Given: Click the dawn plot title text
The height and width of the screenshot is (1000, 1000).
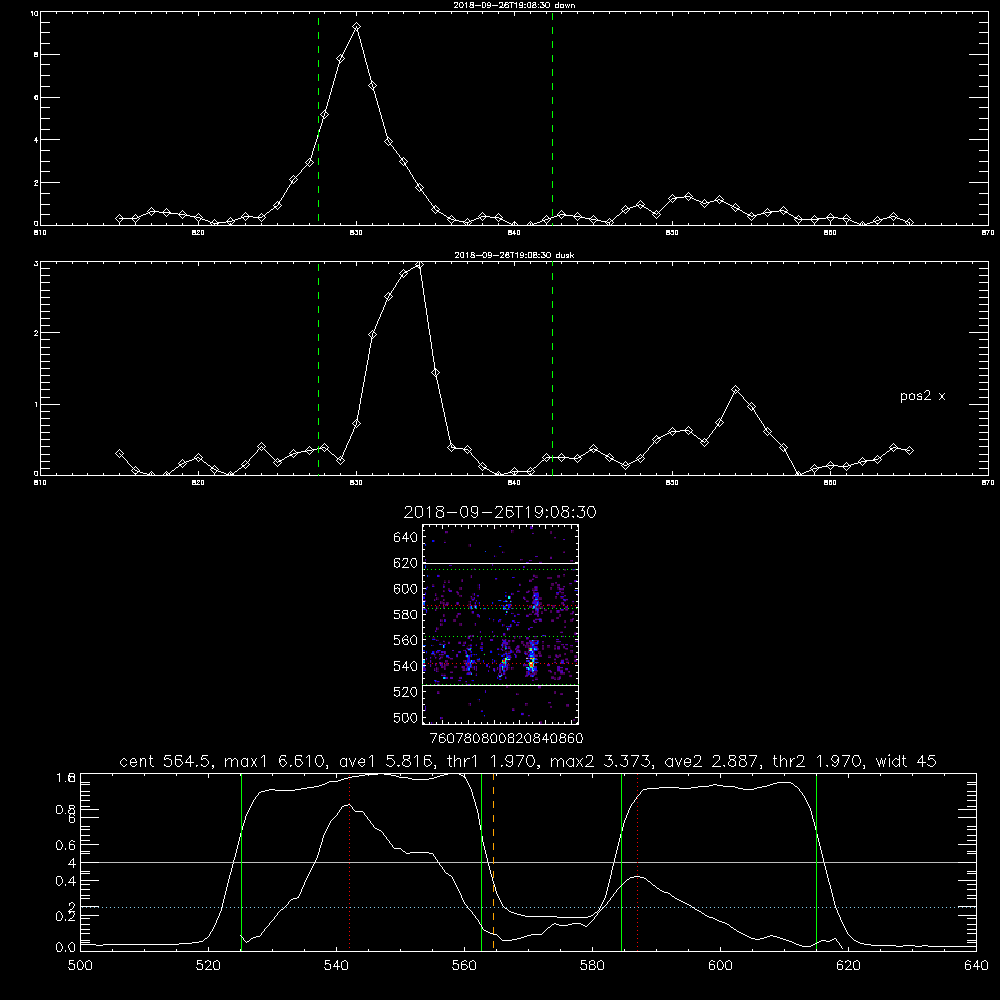Looking at the screenshot, I should (x=514, y=5).
